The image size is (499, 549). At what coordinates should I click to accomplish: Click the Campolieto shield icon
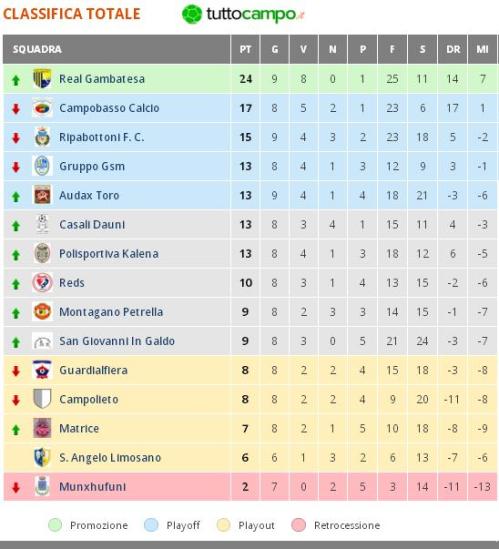pos(42,399)
